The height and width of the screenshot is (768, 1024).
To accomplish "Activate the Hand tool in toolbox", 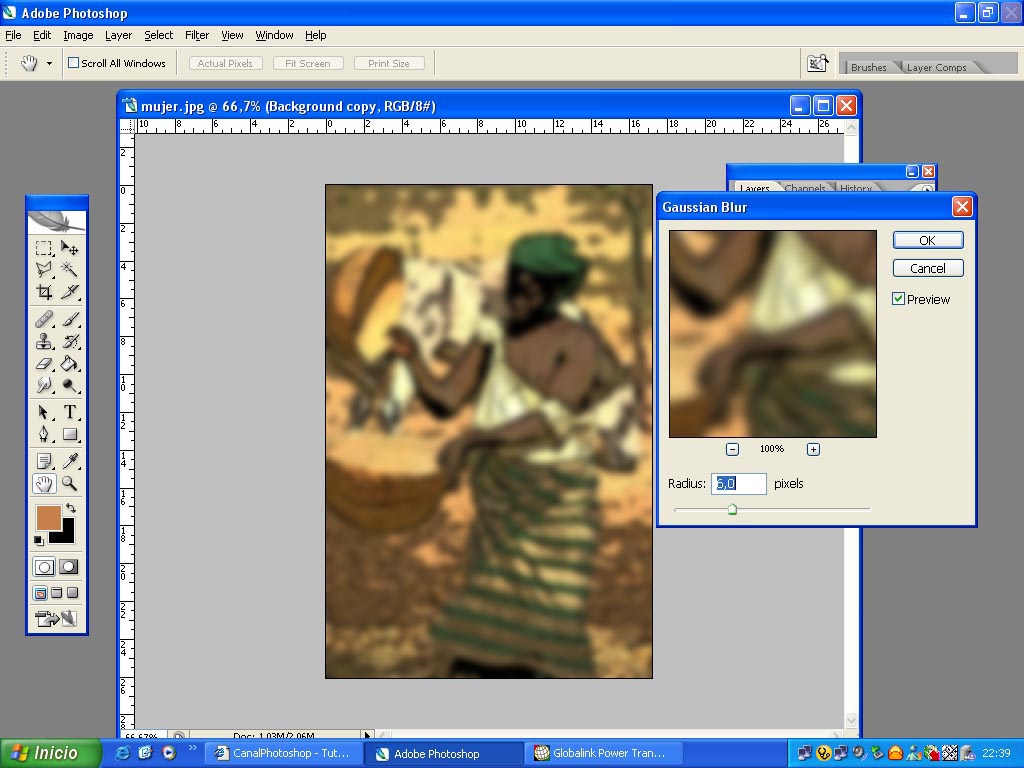I will pos(44,484).
